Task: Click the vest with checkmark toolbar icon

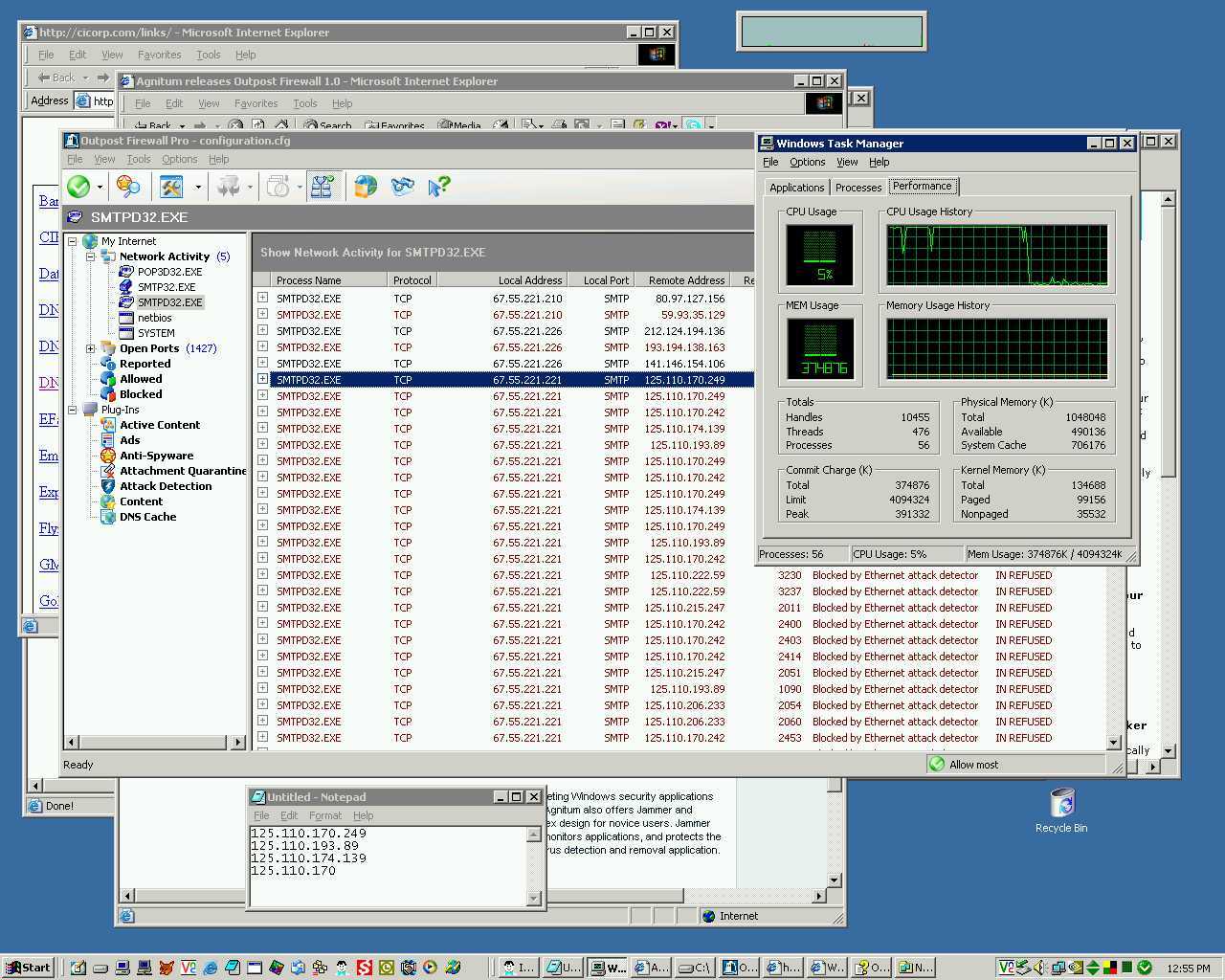Action: click(323, 187)
